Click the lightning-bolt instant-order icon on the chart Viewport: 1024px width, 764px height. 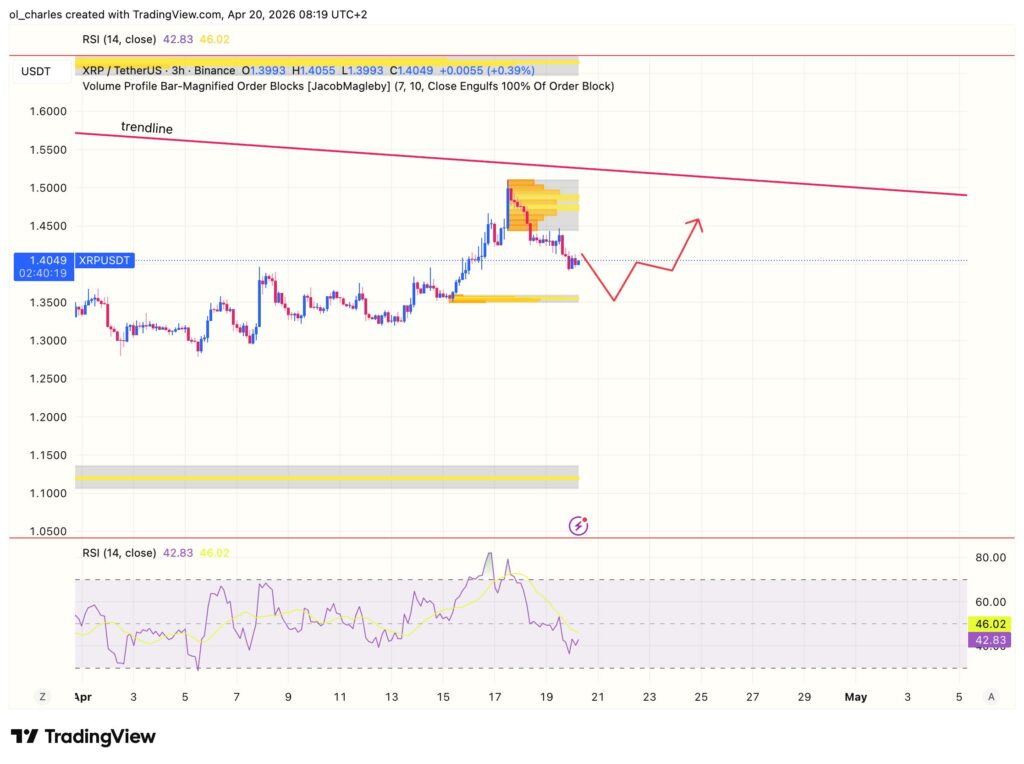coord(578,525)
